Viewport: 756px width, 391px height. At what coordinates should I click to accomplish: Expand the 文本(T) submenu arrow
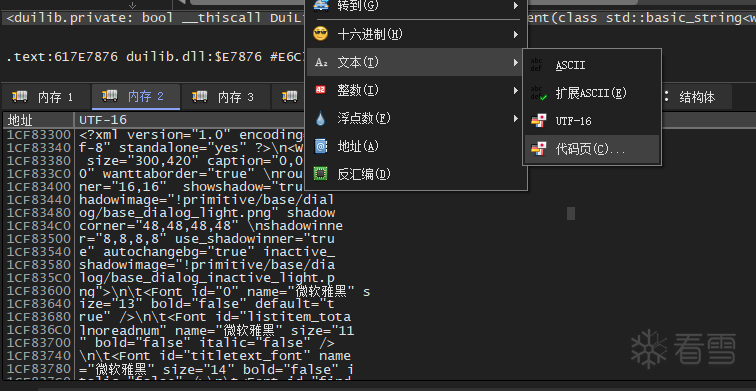click(515, 62)
